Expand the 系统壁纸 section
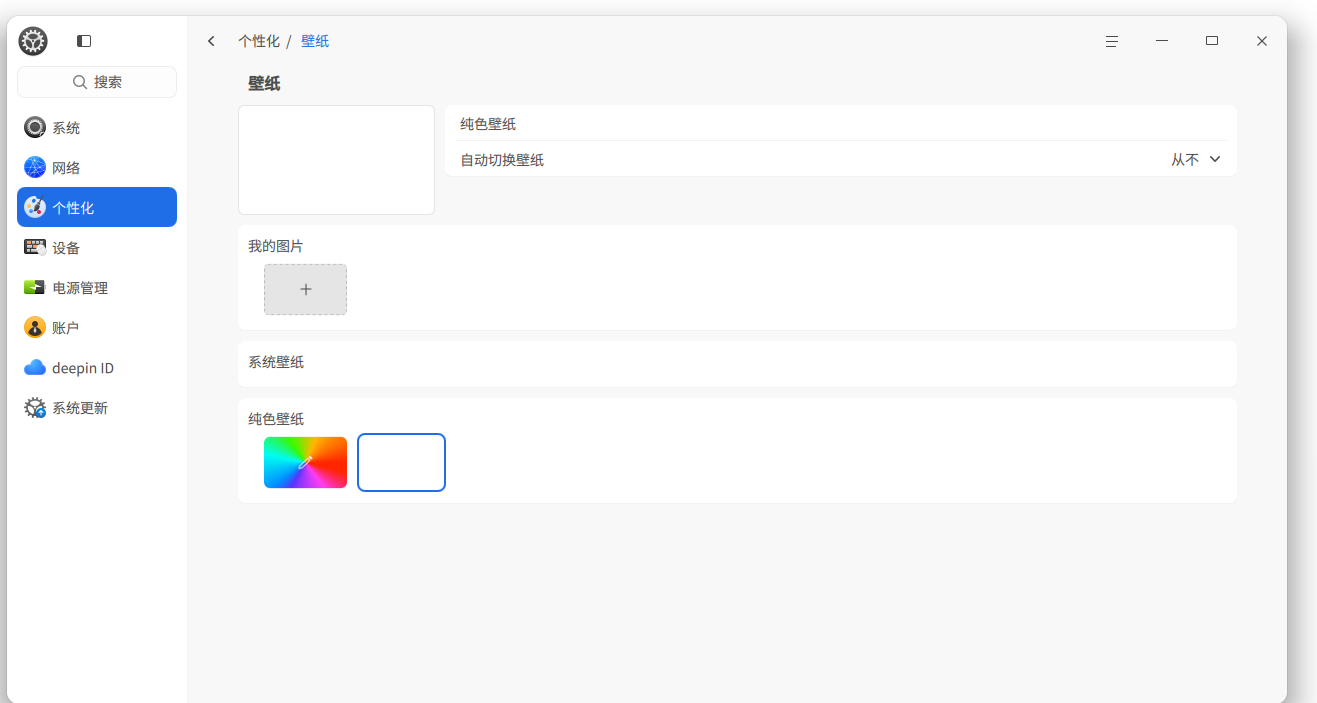 [737, 363]
